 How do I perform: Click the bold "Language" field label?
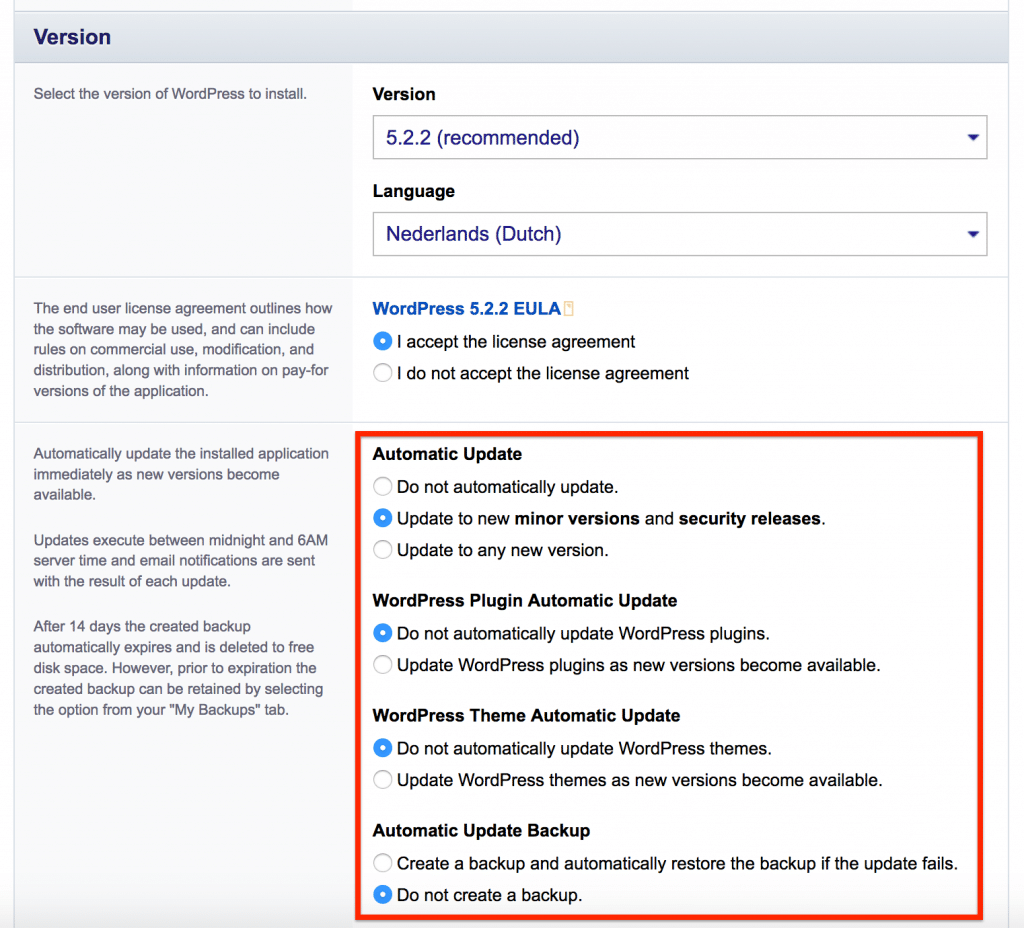pos(413,191)
